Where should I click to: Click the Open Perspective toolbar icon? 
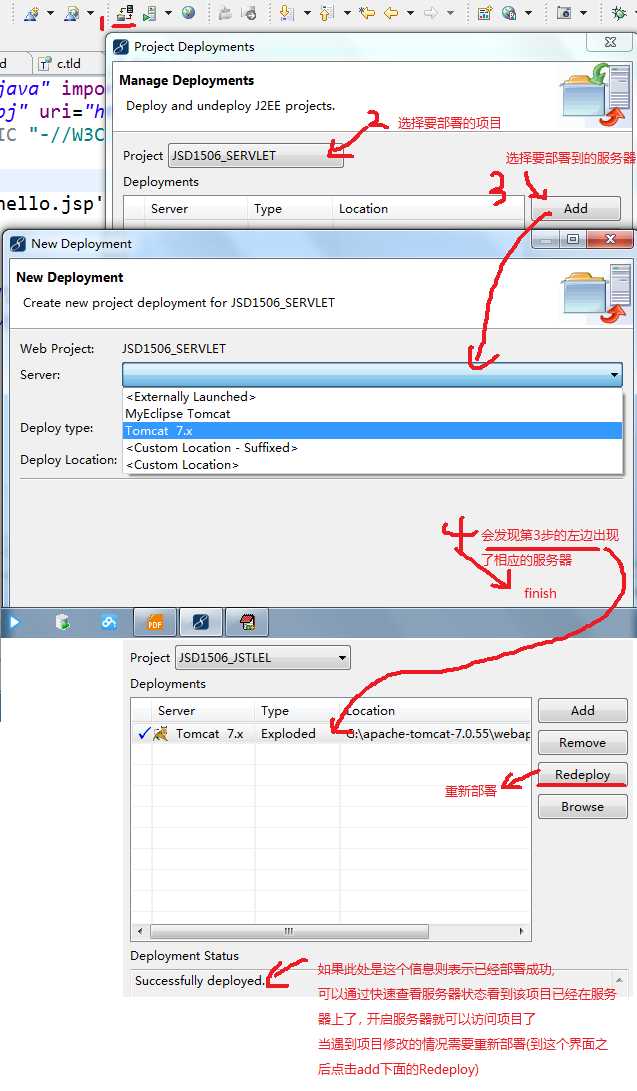tap(485, 13)
